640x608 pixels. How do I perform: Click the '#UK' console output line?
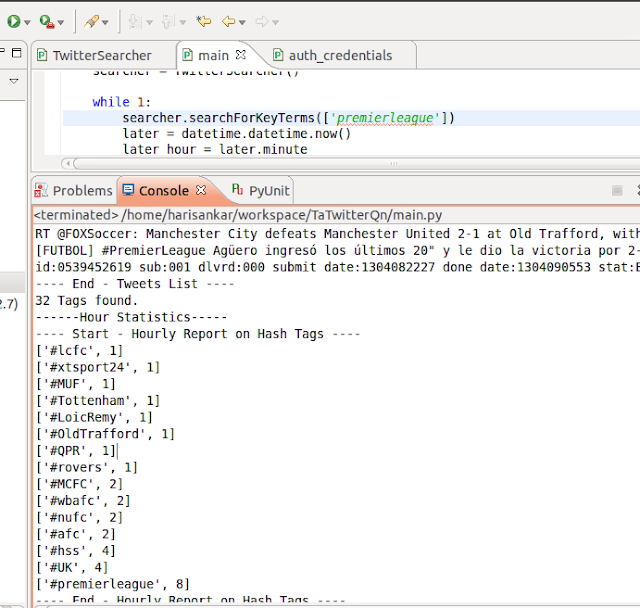[x=72, y=568]
